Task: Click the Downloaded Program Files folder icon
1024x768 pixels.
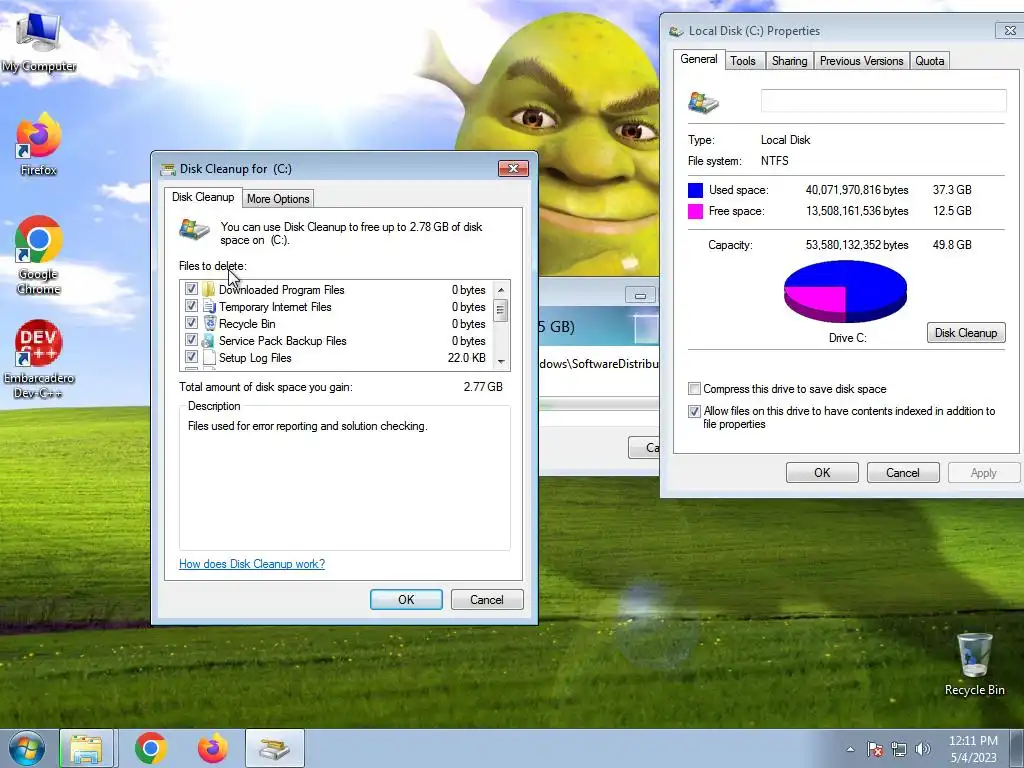Action: coord(209,289)
